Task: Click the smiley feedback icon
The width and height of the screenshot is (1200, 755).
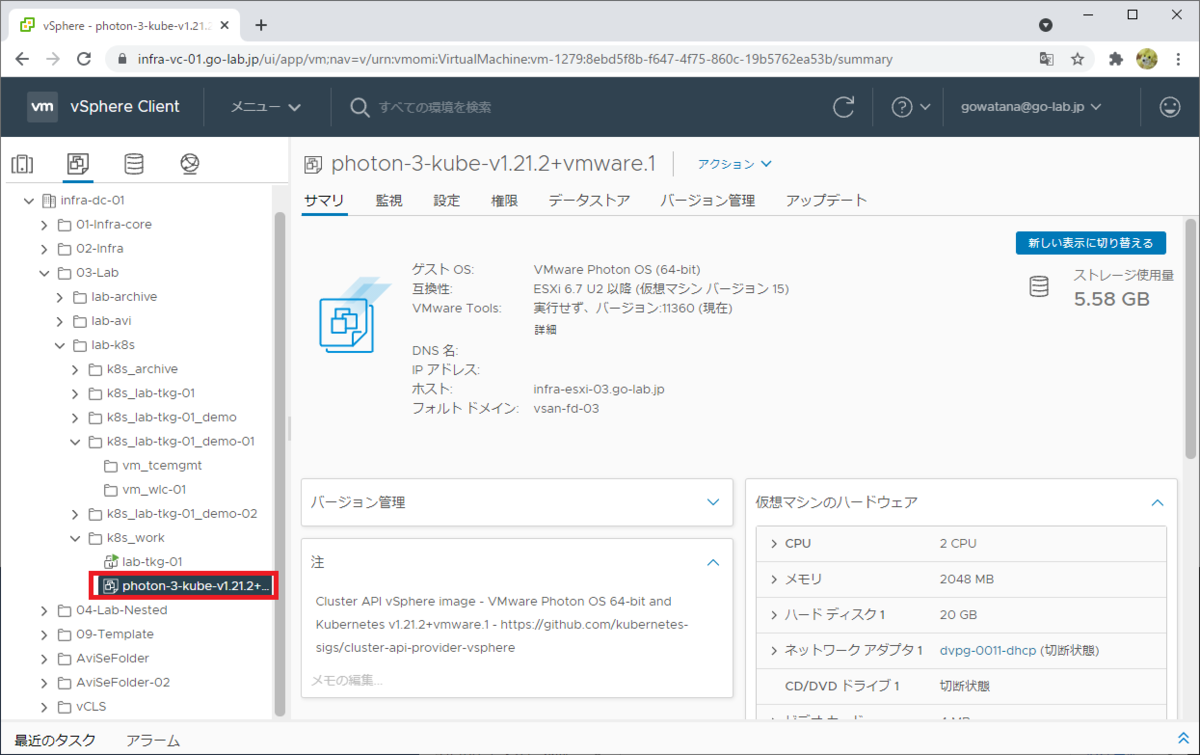Action: pyautogui.click(x=1169, y=107)
